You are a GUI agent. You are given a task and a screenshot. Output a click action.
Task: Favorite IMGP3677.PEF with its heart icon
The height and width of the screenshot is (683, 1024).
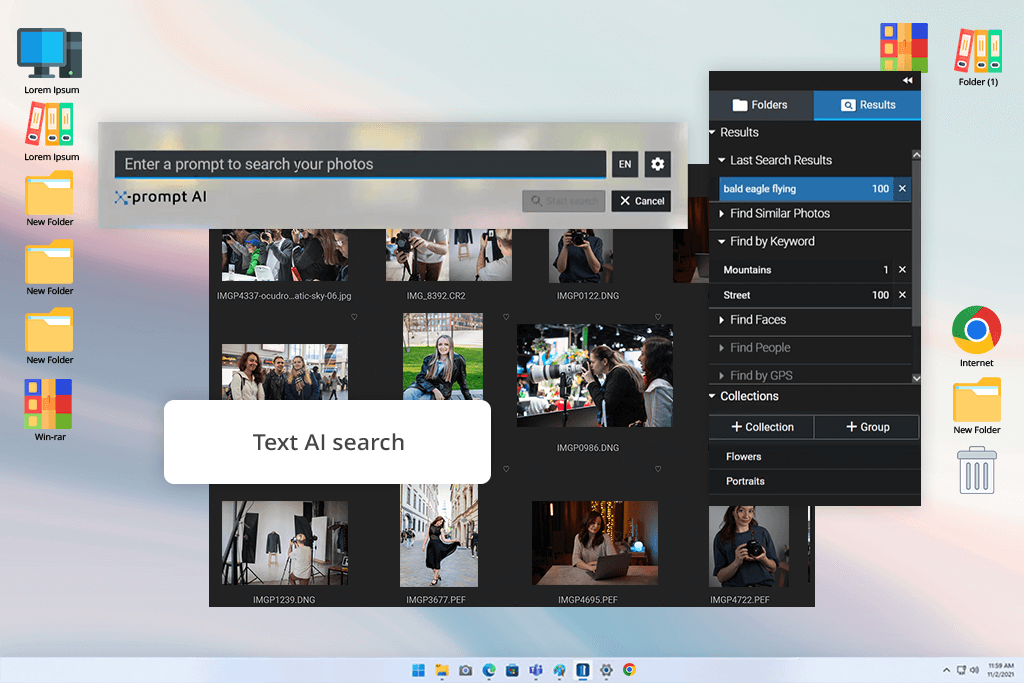click(x=506, y=469)
